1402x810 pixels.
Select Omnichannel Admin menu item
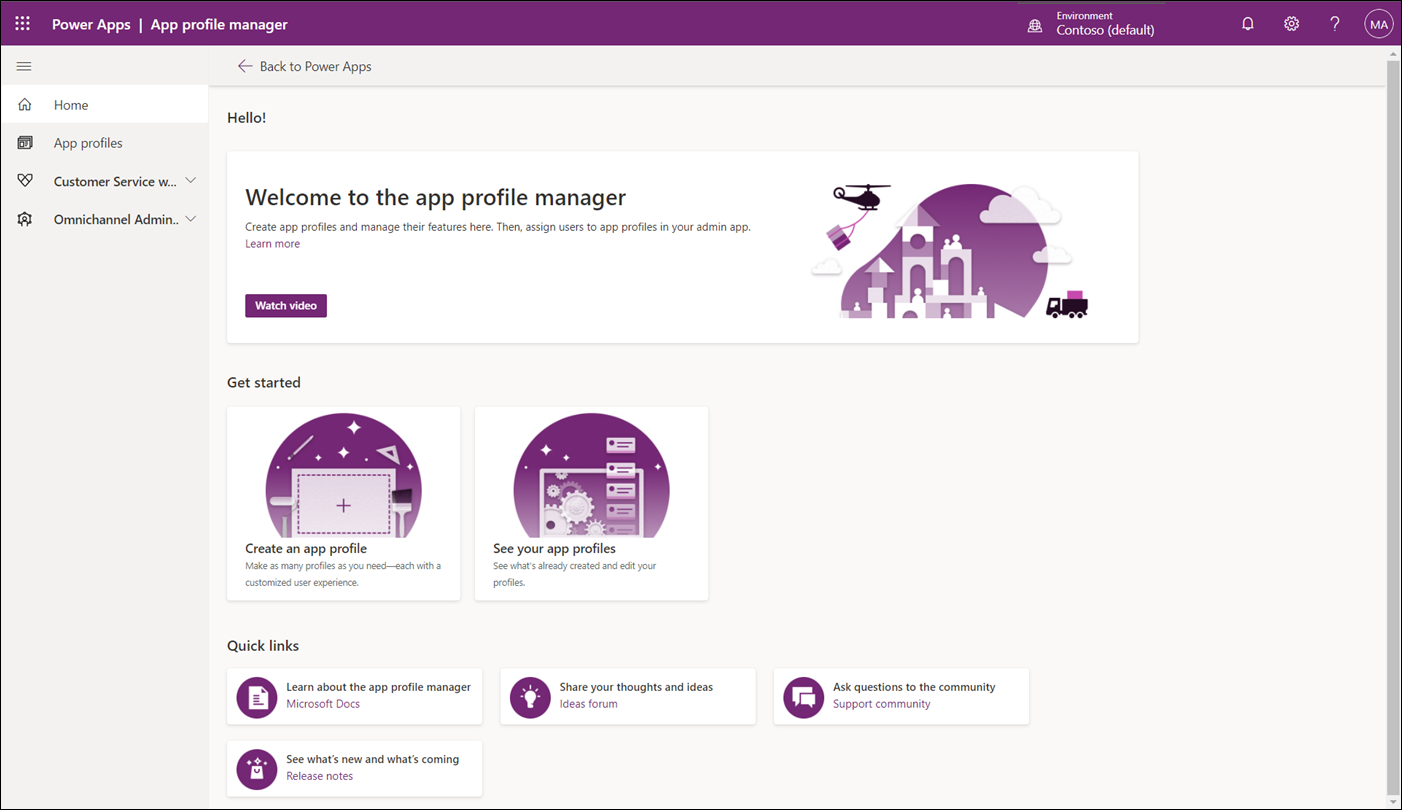click(x=104, y=219)
